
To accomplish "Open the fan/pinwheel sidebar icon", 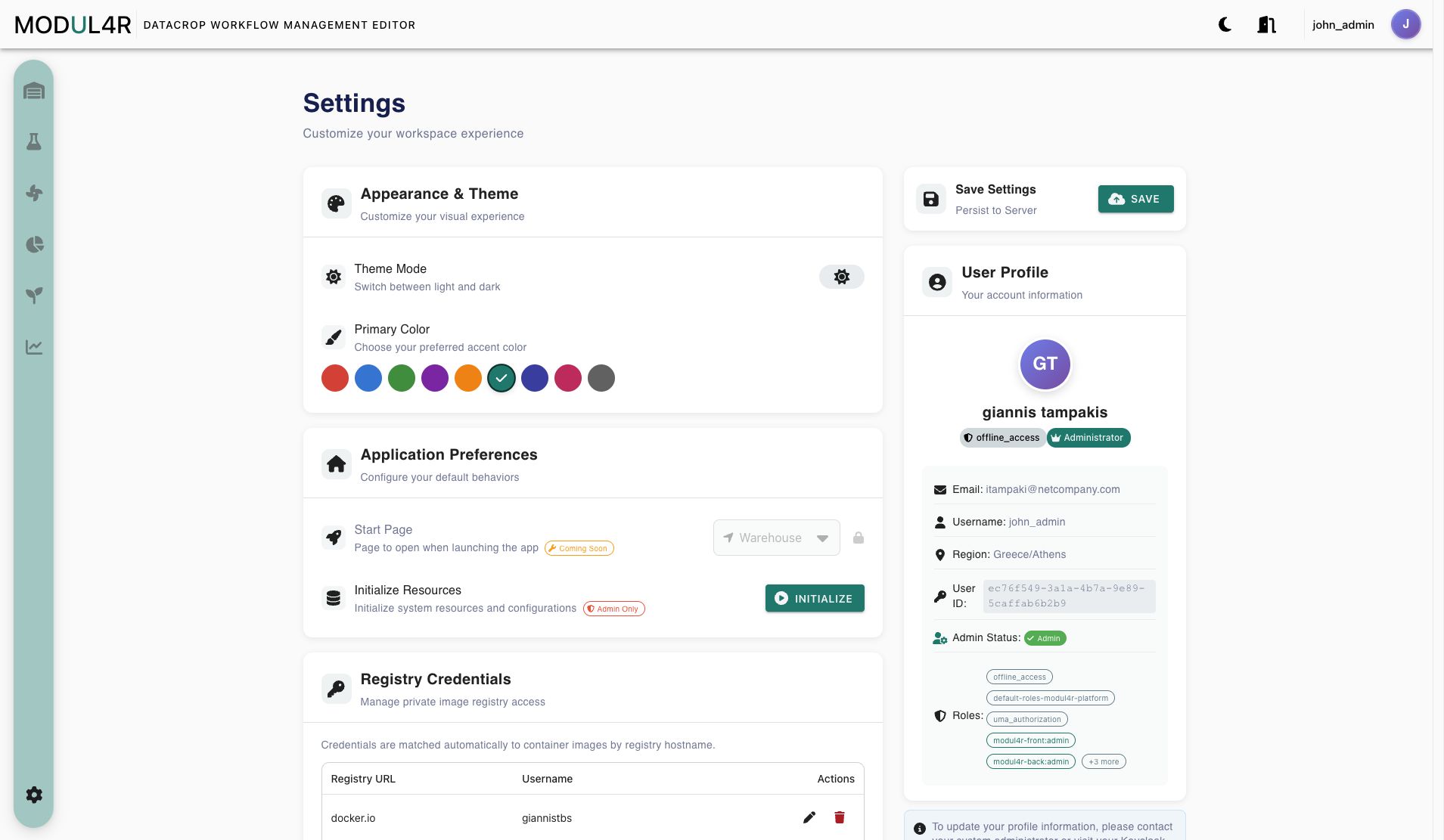I will coord(34,193).
